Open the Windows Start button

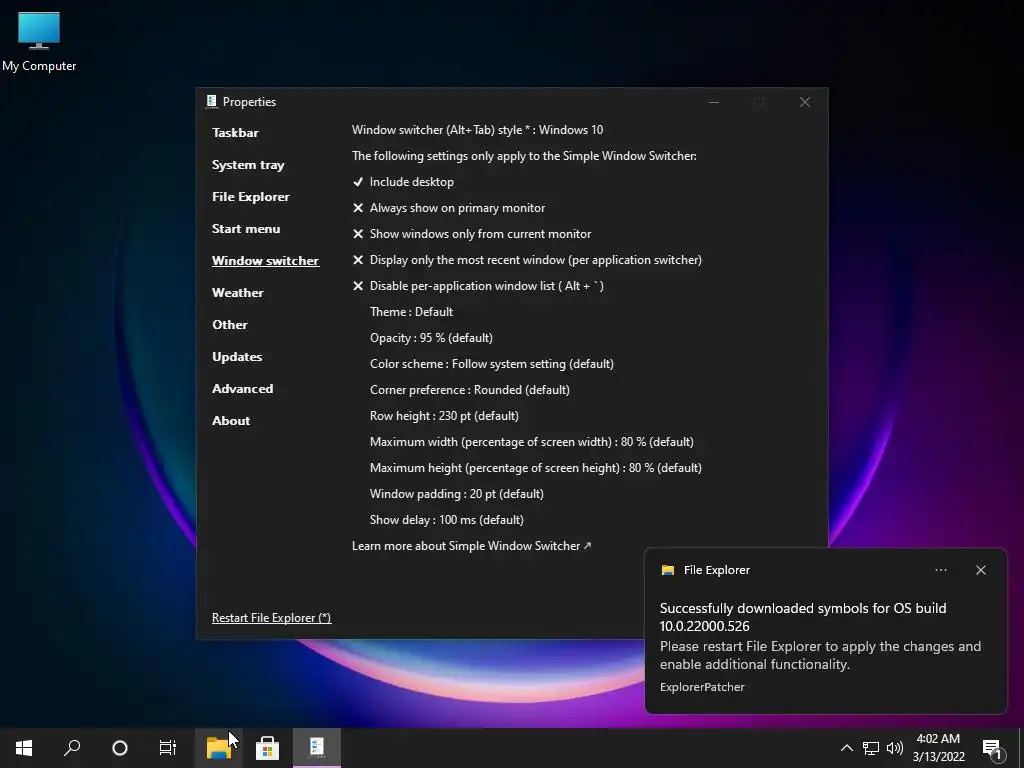(x=24, y=748)
